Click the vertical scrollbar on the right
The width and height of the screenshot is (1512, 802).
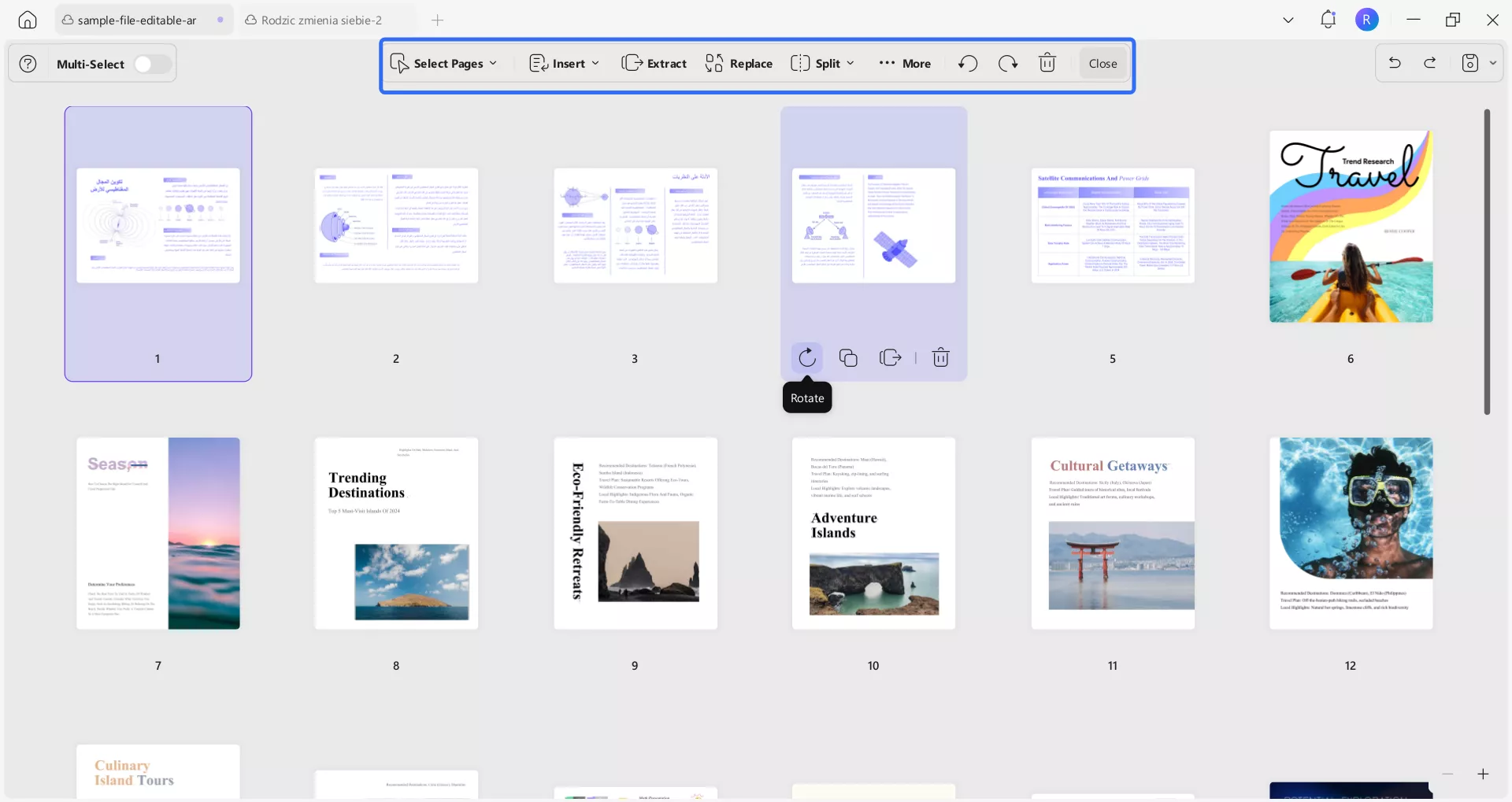point(1487,262)
